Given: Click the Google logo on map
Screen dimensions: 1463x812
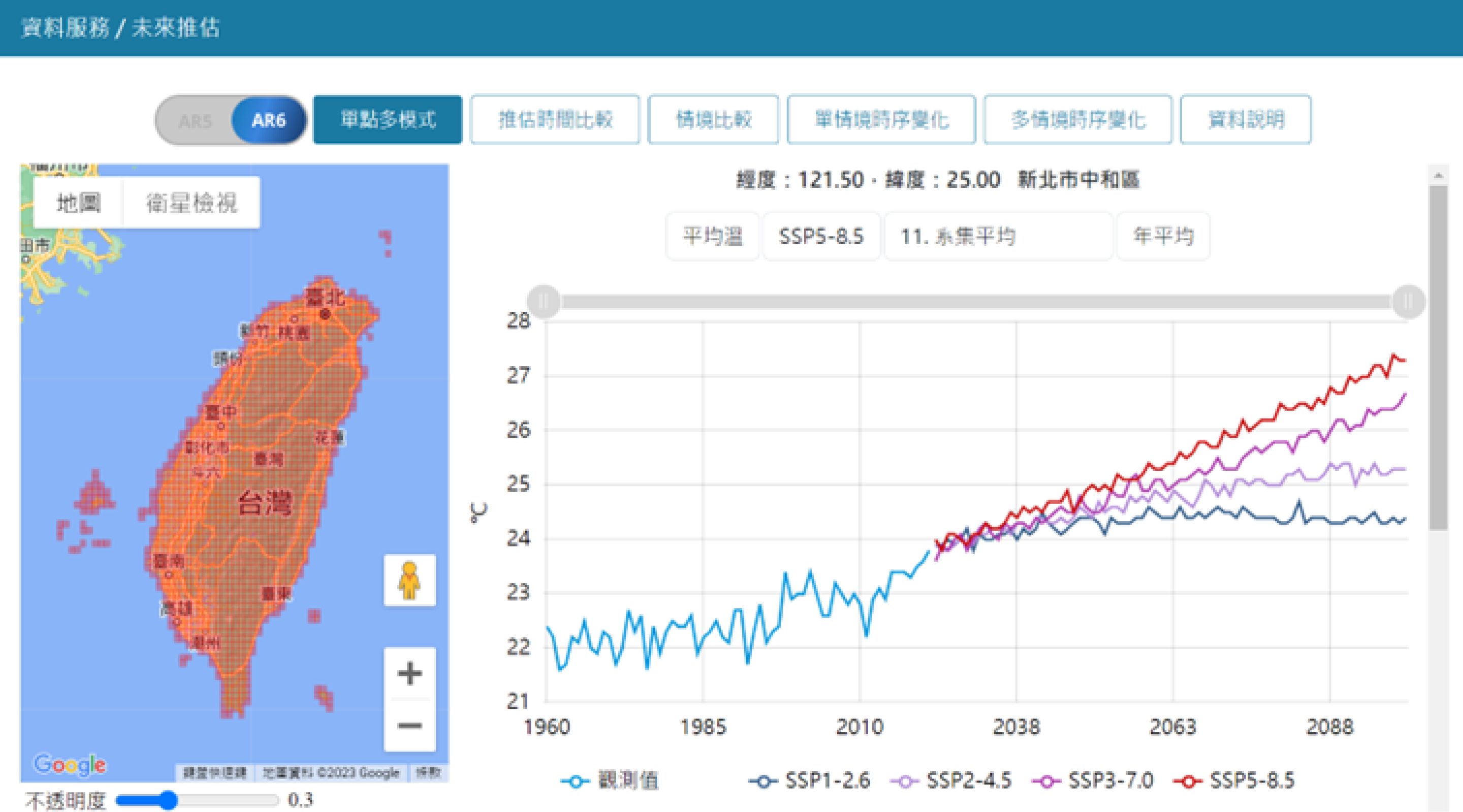Looking at the screenshot, I should (x=69, y=764).
